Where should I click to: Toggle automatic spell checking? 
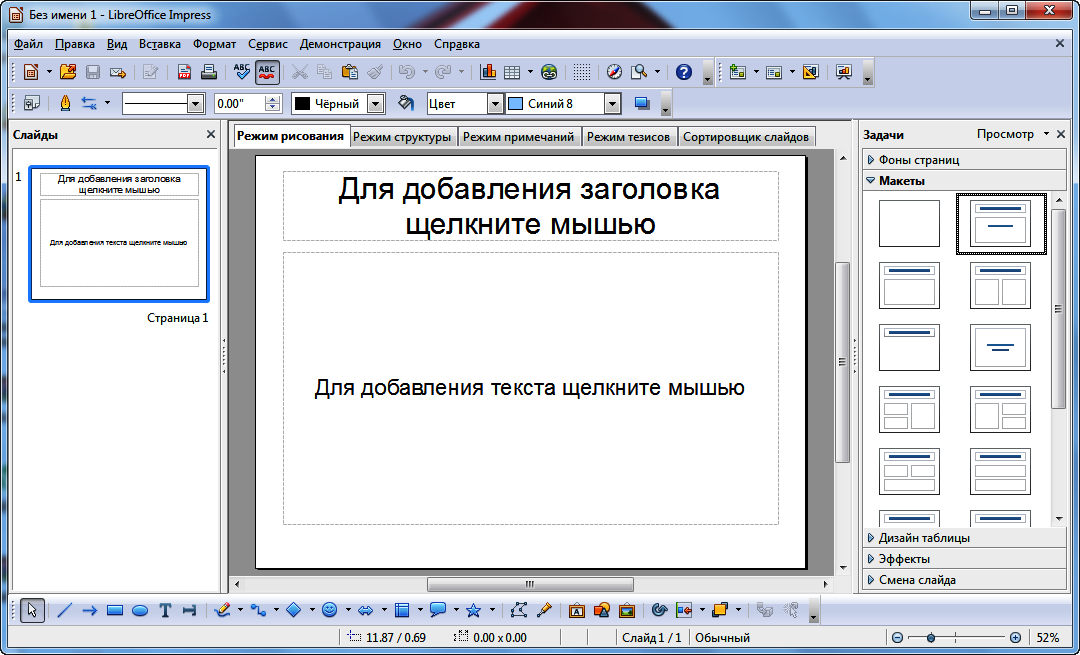(x=267, y=72)
